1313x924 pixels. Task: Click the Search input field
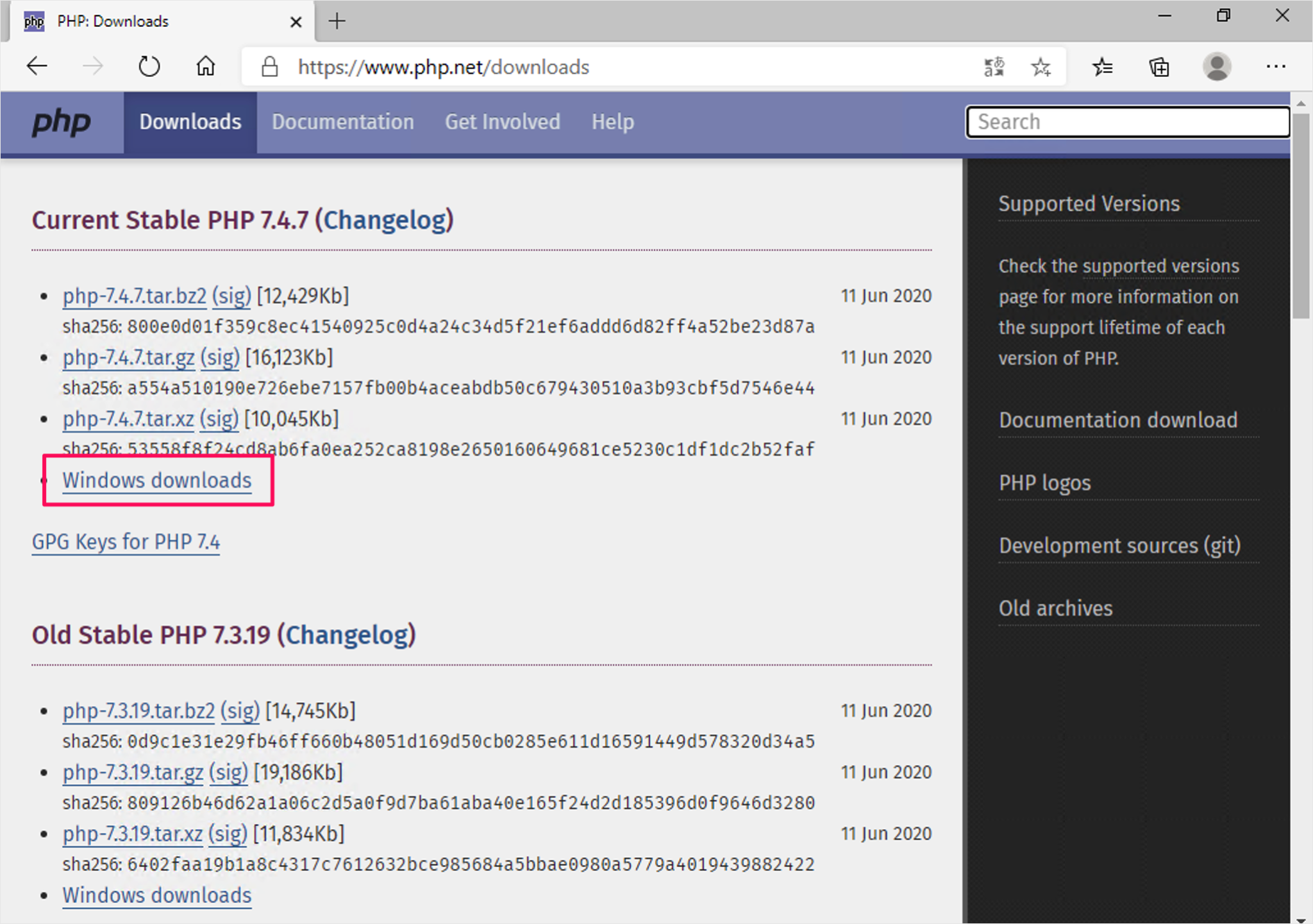(1127, 121)
